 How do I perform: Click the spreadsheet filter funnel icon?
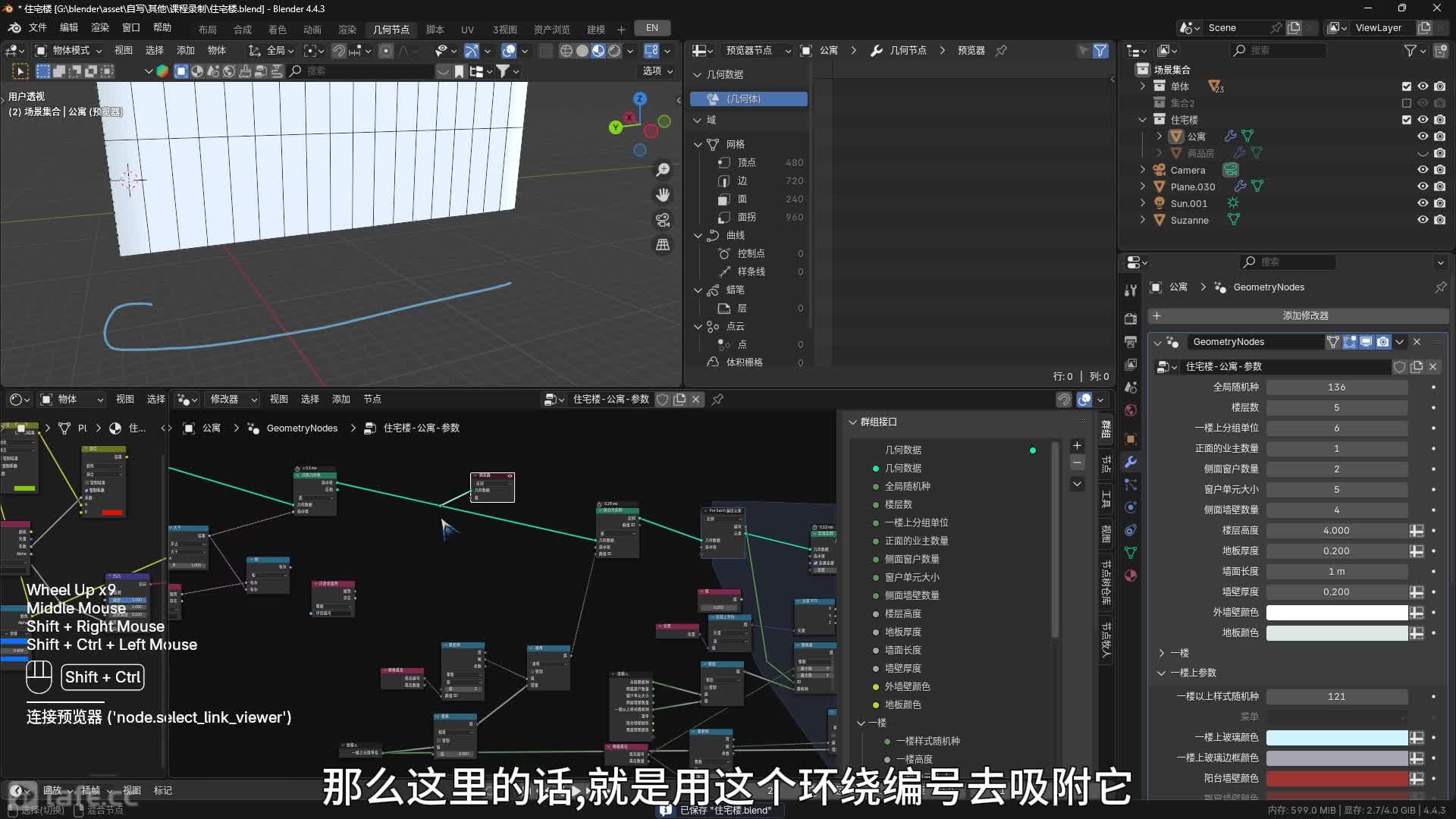coord(1100,51)
